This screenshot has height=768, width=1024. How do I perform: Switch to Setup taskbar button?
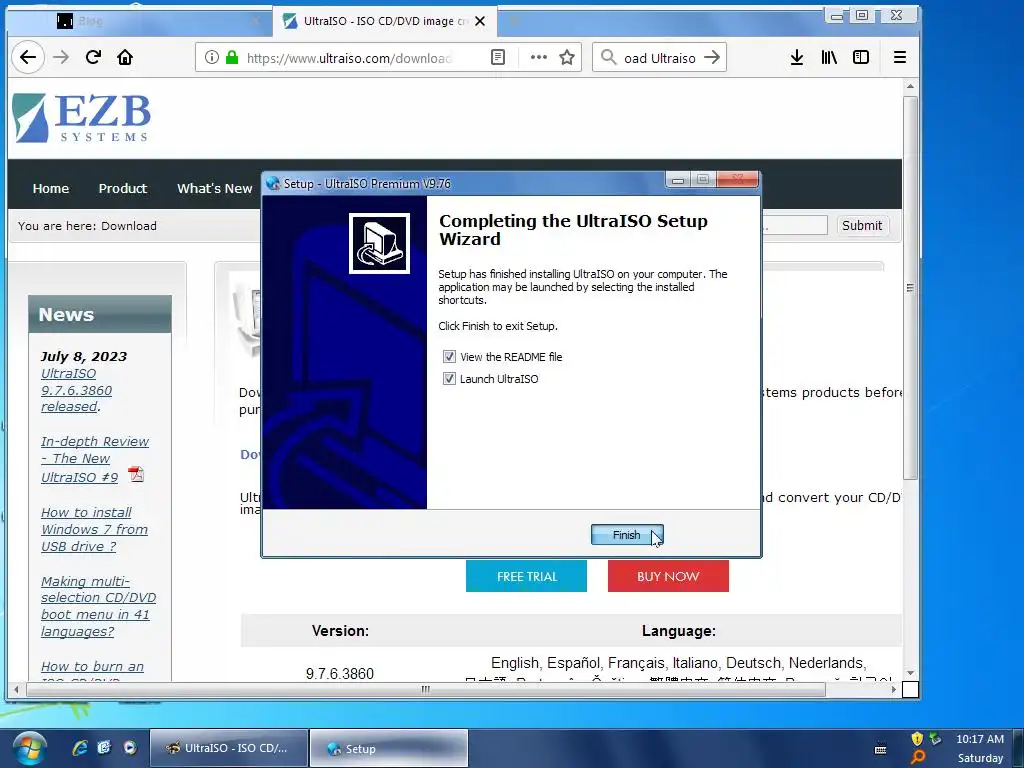(x=389, y=748)
